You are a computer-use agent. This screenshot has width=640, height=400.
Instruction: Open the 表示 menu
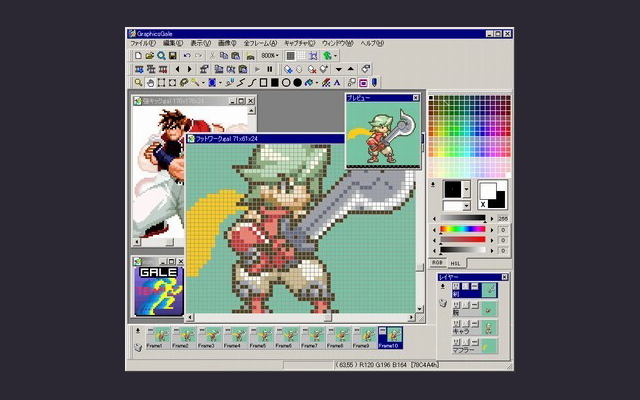(x=200, y=43)
